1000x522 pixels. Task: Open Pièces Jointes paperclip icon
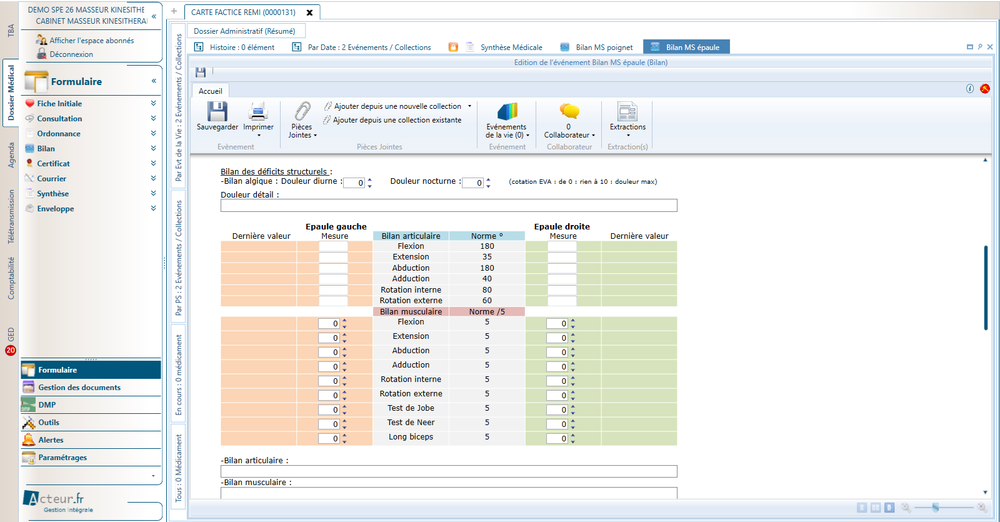pyautogui.click(x=300, y=110)
